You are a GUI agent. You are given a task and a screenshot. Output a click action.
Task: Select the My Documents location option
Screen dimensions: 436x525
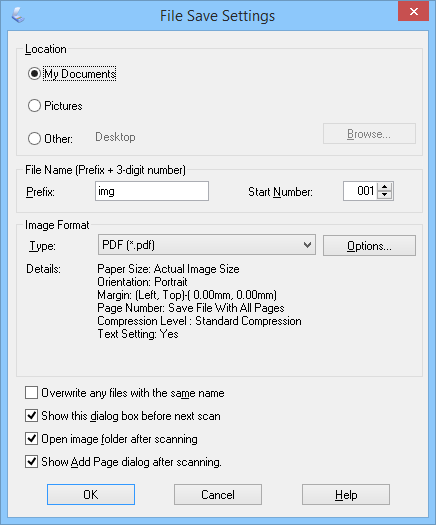click(x=34, y=74)
